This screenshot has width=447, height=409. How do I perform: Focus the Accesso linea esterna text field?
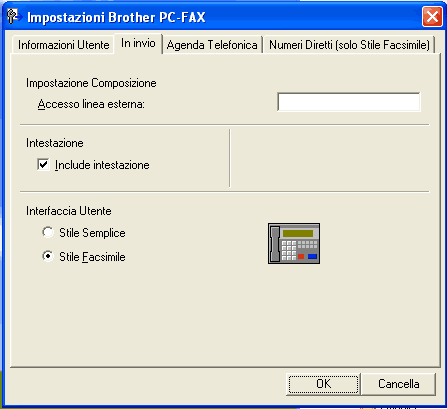coord(349,102)
